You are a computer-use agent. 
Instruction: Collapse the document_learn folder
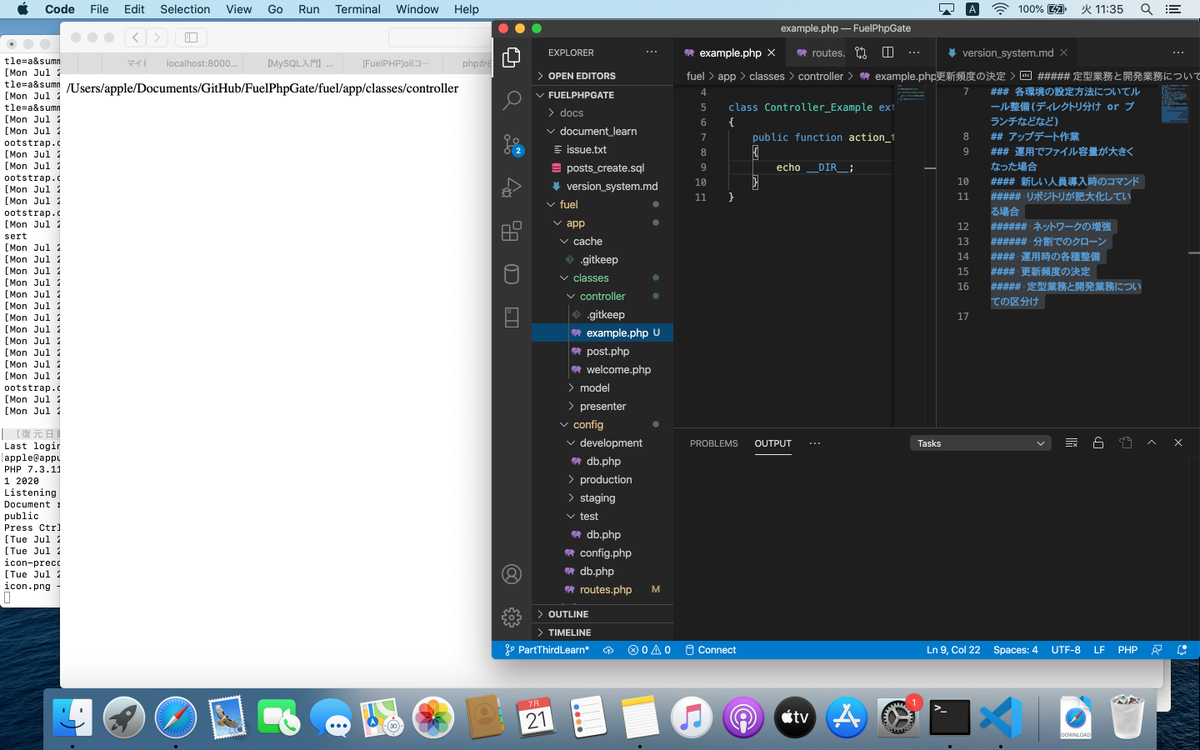coord(602,131)
